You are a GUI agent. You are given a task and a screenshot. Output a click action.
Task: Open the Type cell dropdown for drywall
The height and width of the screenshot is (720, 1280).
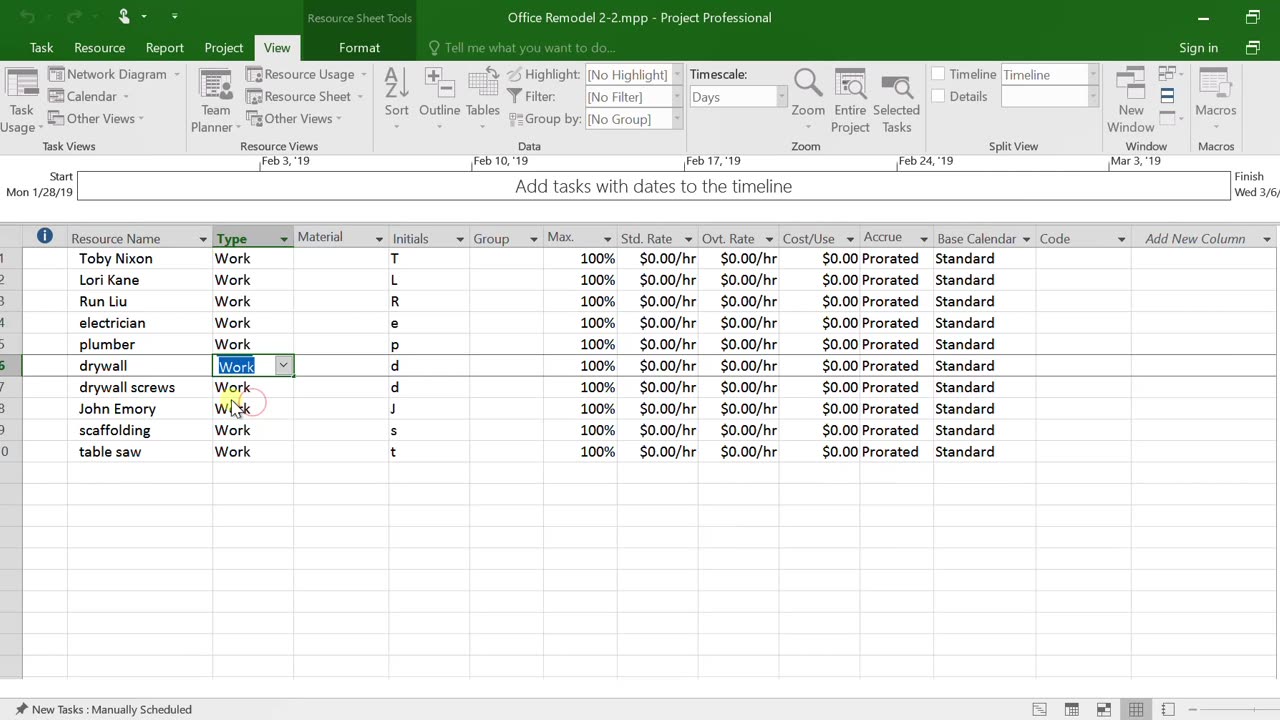tap(283, 365)
